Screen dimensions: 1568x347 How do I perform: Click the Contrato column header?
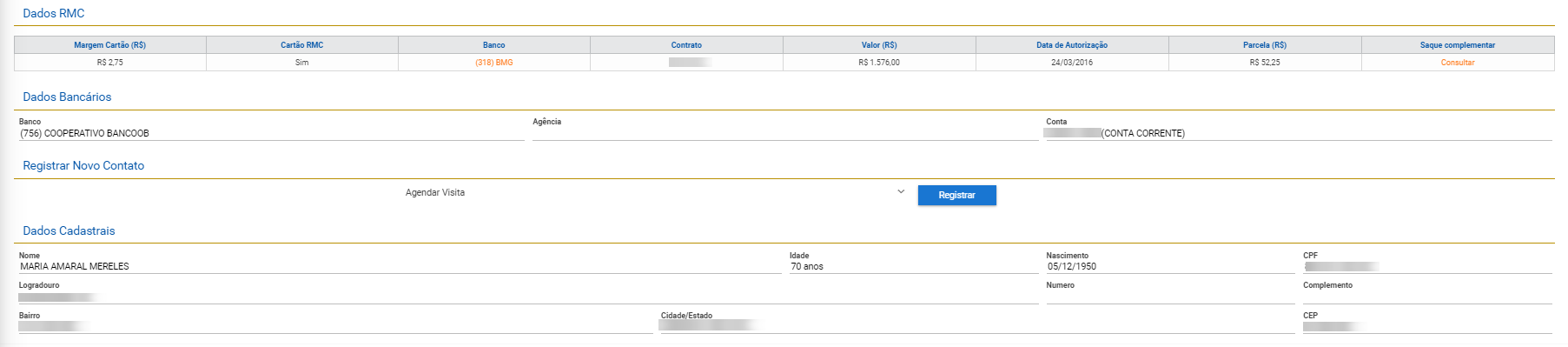point(686,45)
